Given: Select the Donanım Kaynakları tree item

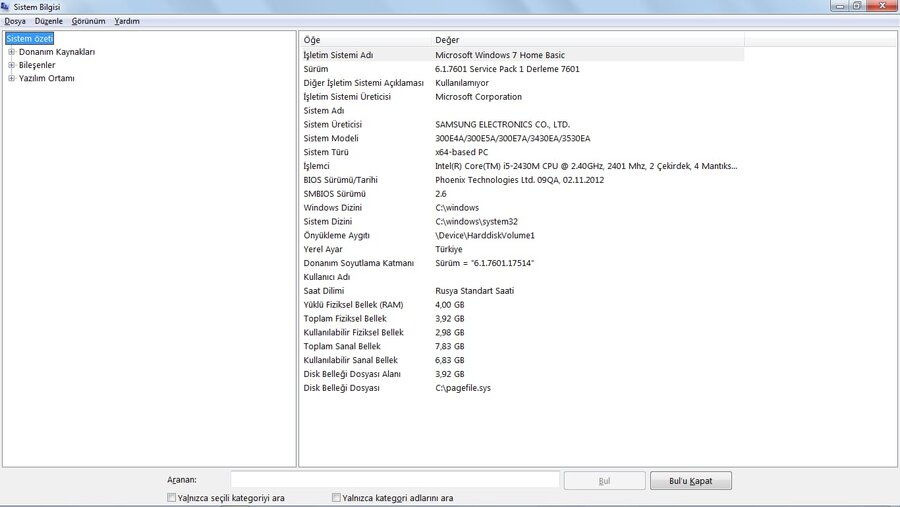Looking at the screenshot, I should 57,52.
